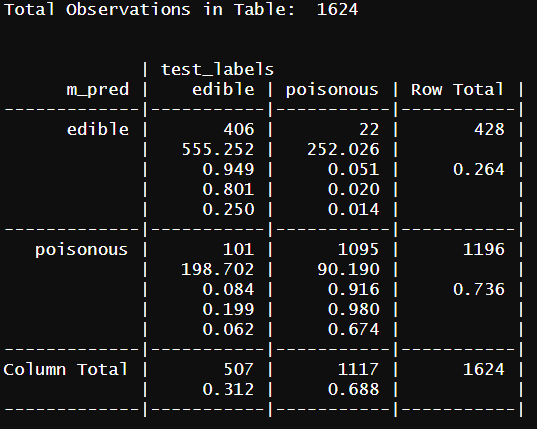Select the column total 1117

tap(359, 369)
